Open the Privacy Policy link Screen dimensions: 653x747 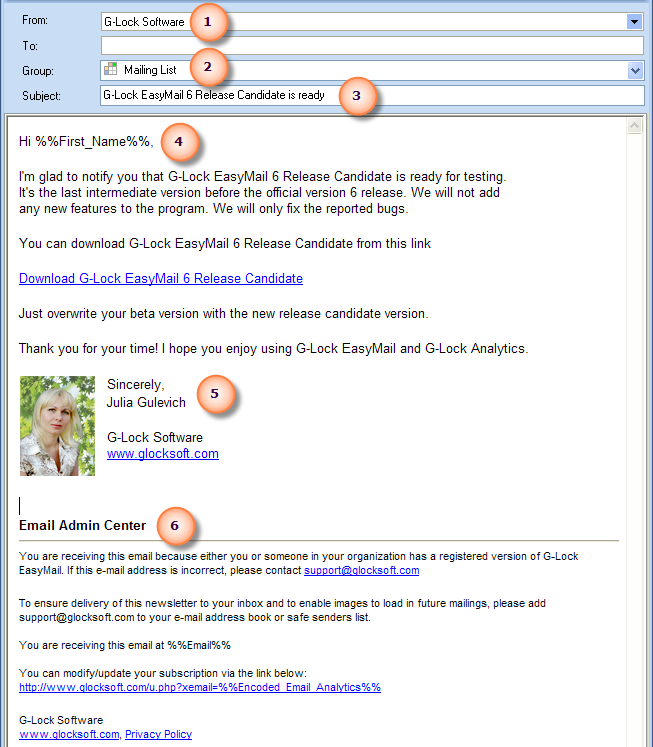tap(159, 734)
